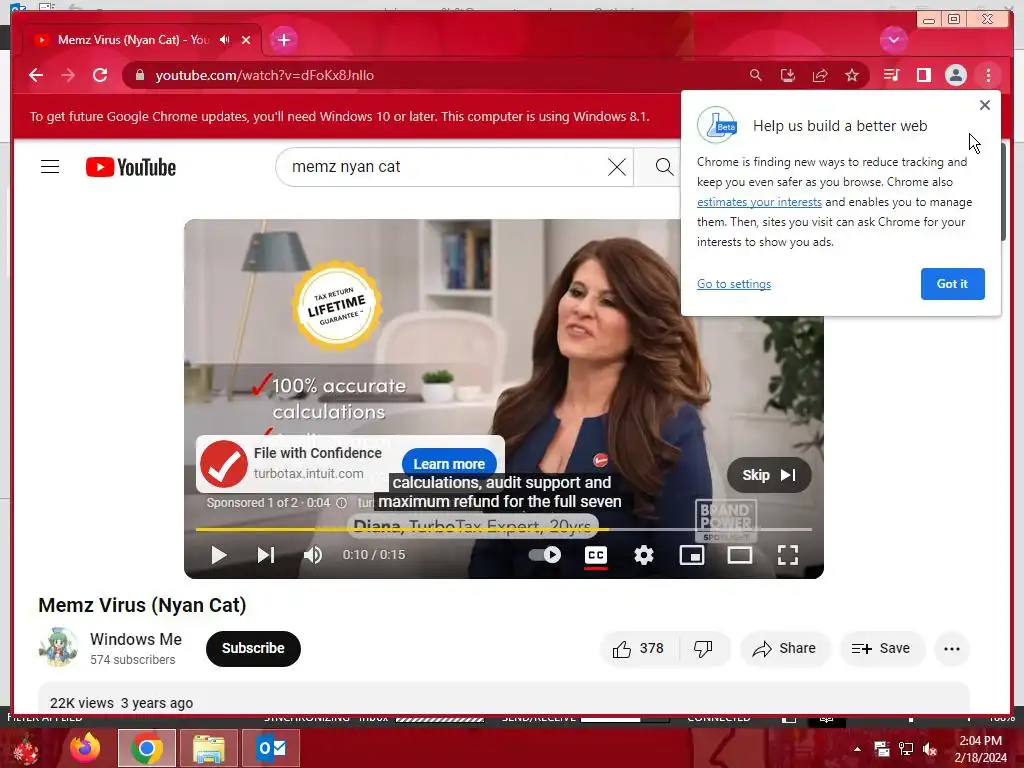
Task: Bookmark this page with the star
Action: [x=852, y=75]
